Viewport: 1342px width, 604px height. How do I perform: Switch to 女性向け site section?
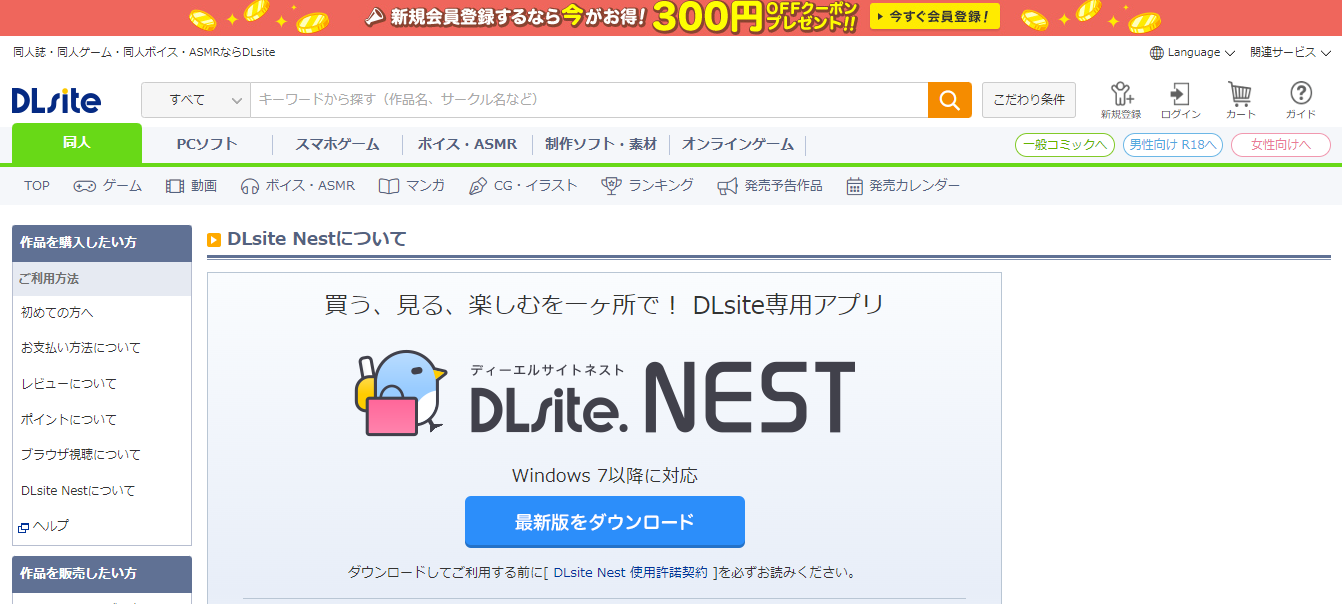[x=1280, y=145]
